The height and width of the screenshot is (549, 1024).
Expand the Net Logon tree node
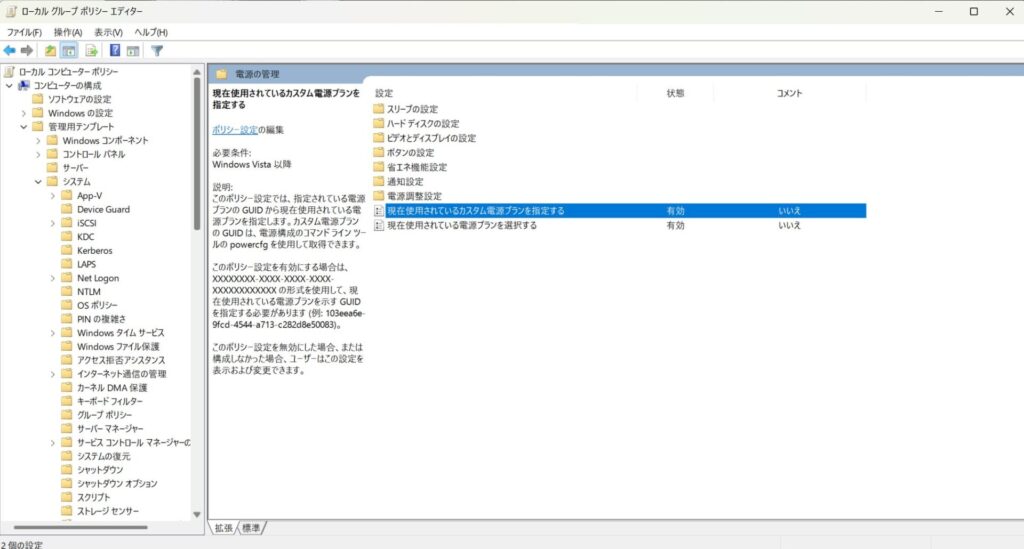pyautogui.click(x=52, y=278)
